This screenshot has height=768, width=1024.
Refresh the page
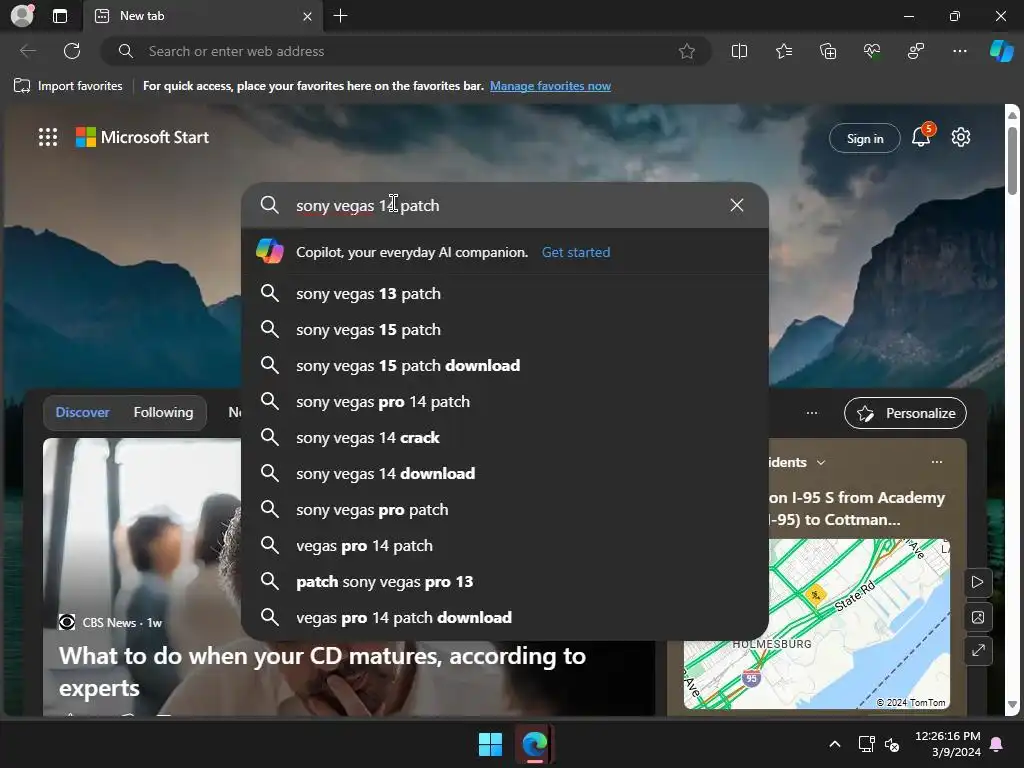(x=72, y=51)
